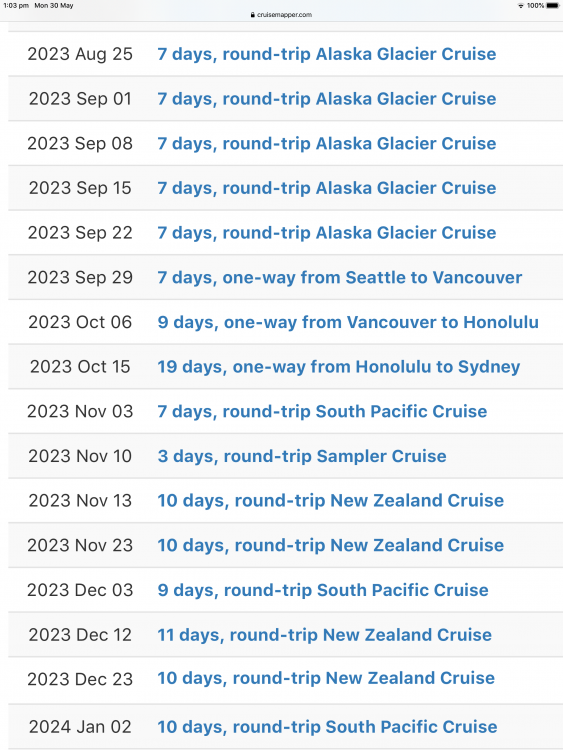The width and height of the screenshot is (563, 750).
Task: Open 11 days round-trip New Zealand Cruise
Action: 324,635
